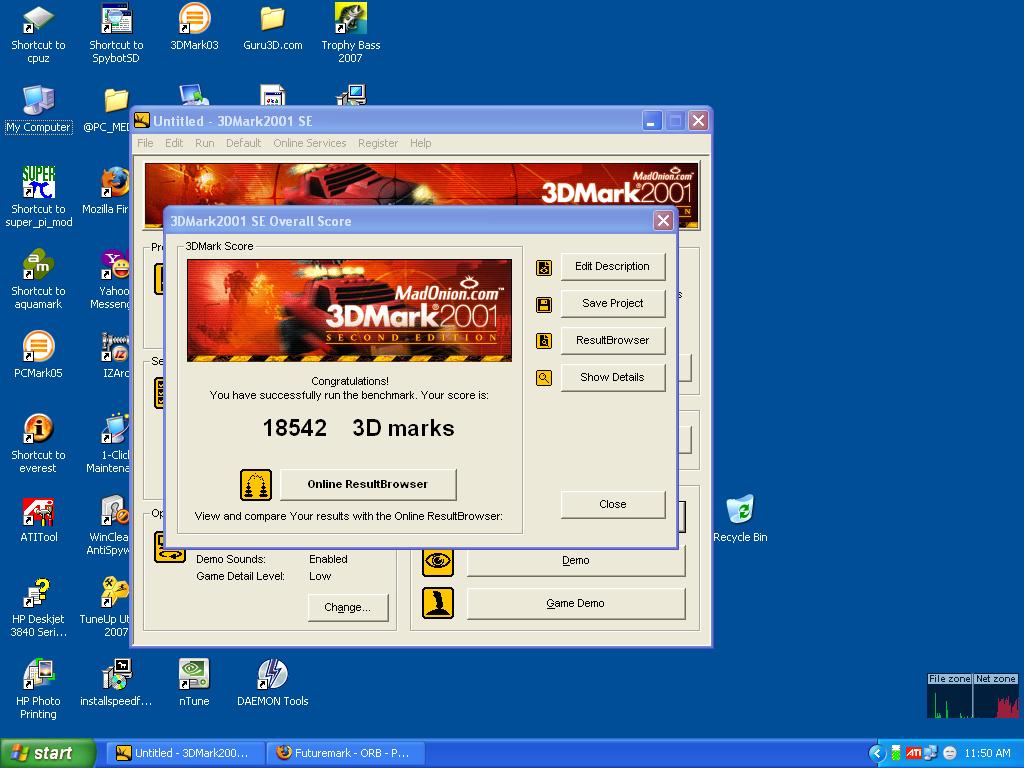Screen dimensions: 1024x768
Task: Open the Shortcut to SpybotSD icon
Action: coord(116,34)
